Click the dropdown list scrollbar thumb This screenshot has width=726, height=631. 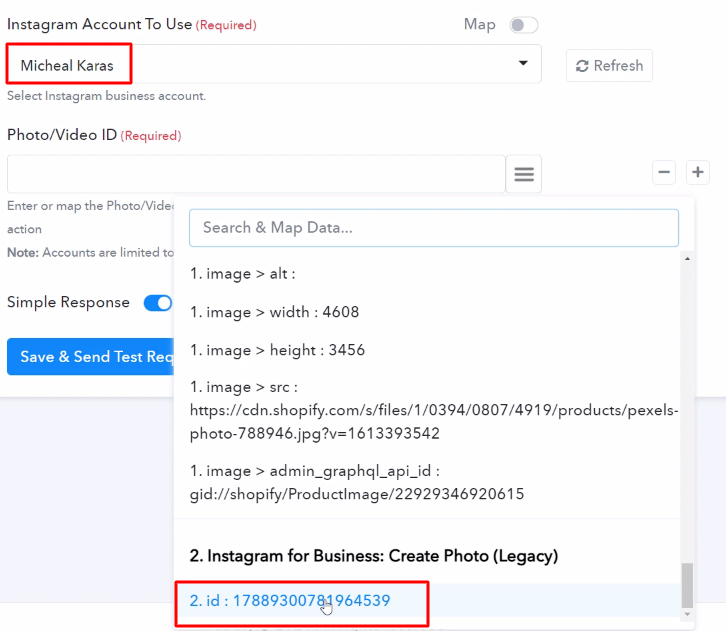(x=688, y=585)
